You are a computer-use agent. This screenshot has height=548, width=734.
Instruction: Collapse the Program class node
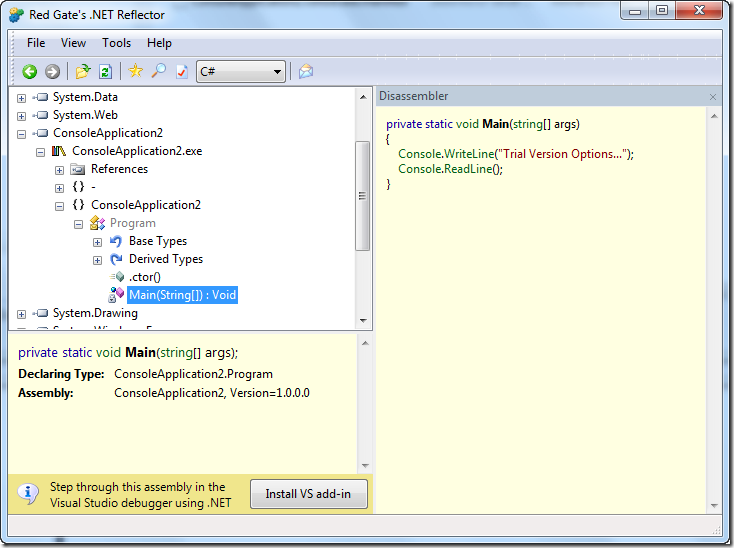pyautogui.click(x=78, y=224)
